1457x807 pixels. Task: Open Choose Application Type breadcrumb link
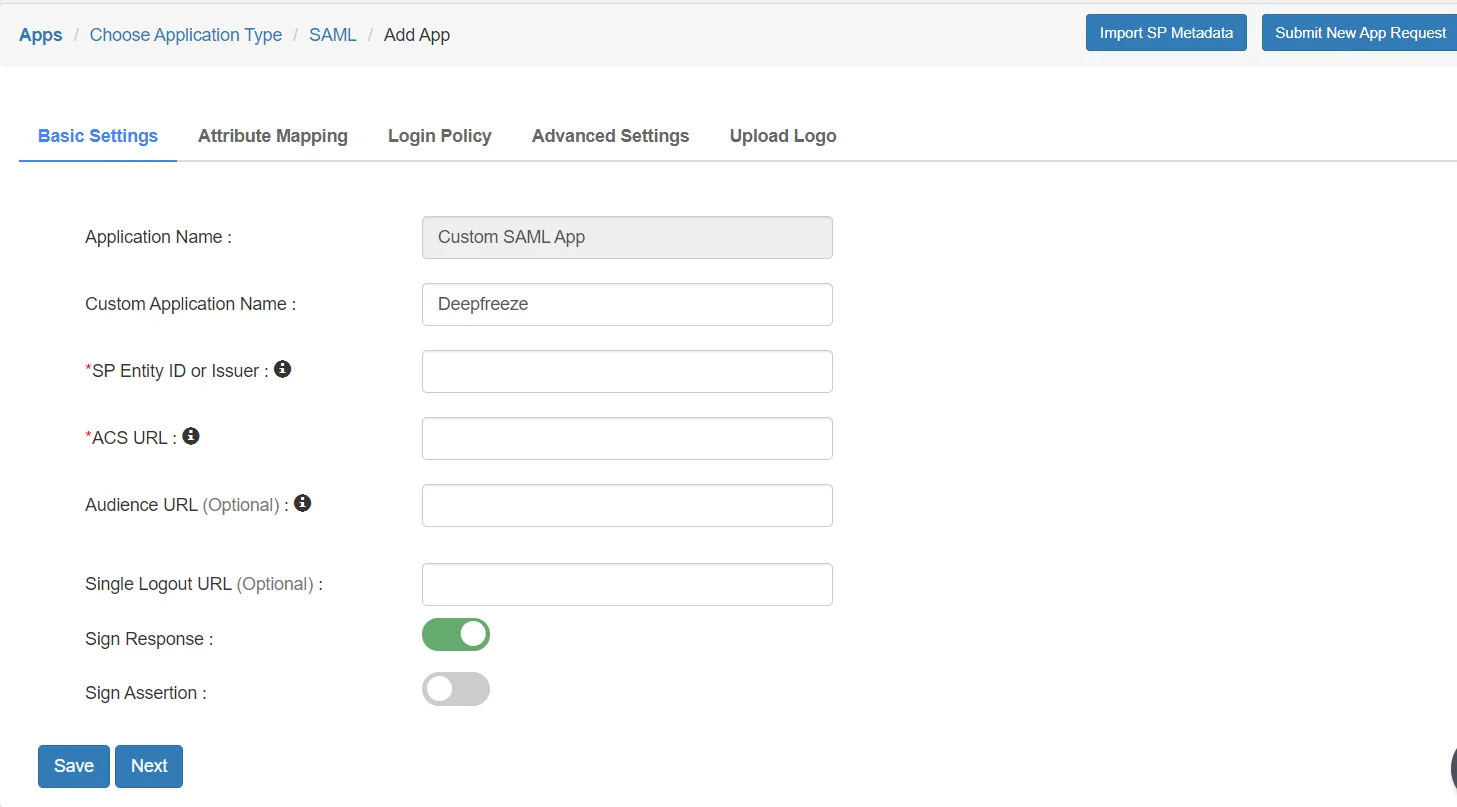[x=185, y=34]
